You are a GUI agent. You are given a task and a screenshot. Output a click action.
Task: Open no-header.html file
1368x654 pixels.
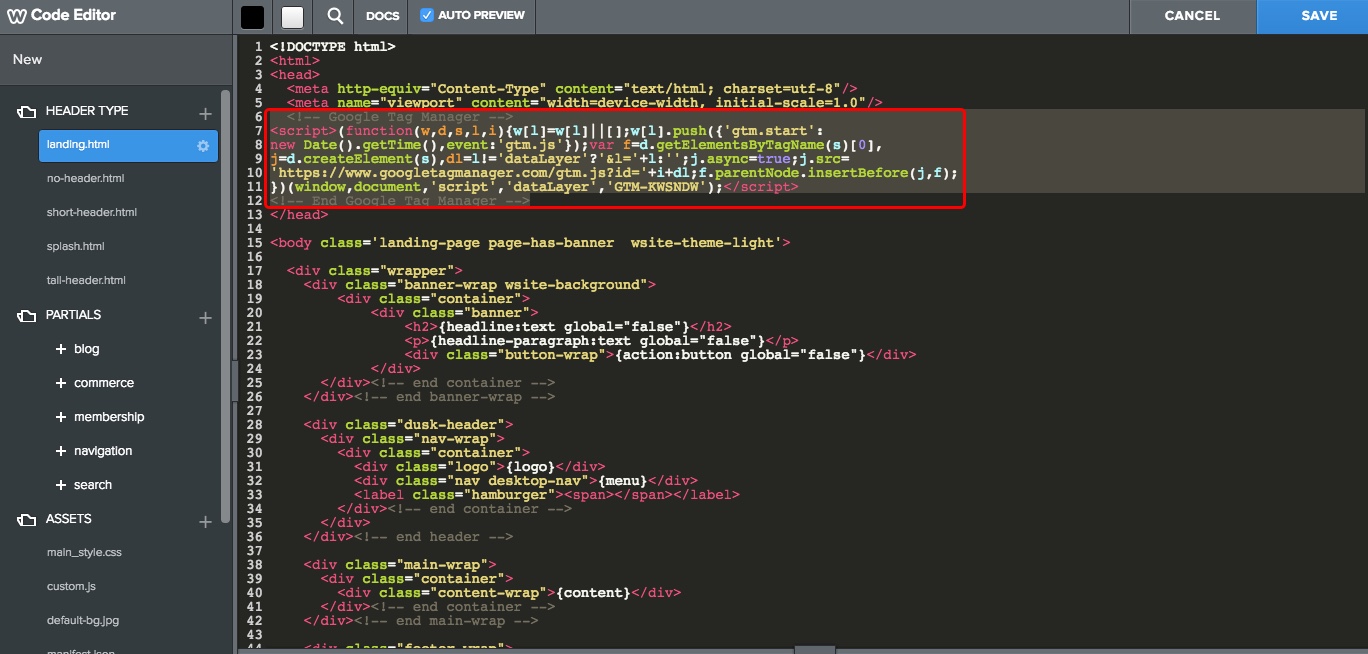tap(86, 179)
